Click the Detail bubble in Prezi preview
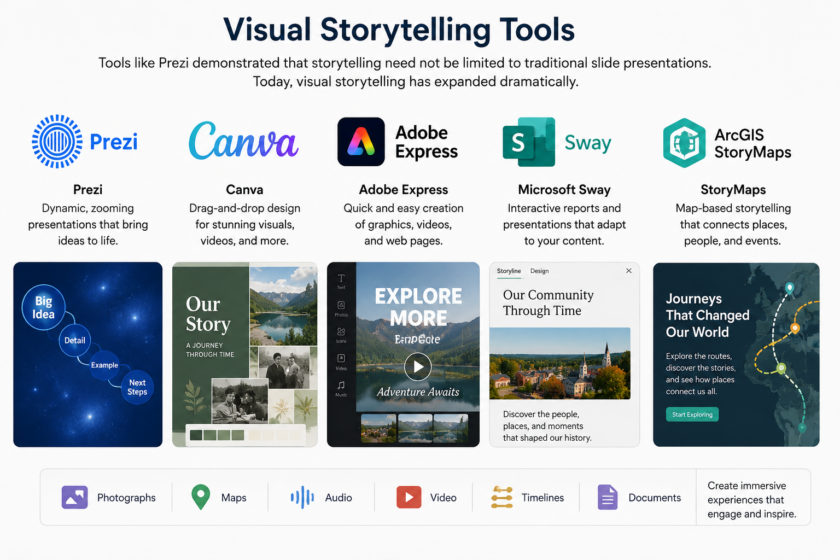This screenshot has height=560, width=840. [x=74, y=340]
